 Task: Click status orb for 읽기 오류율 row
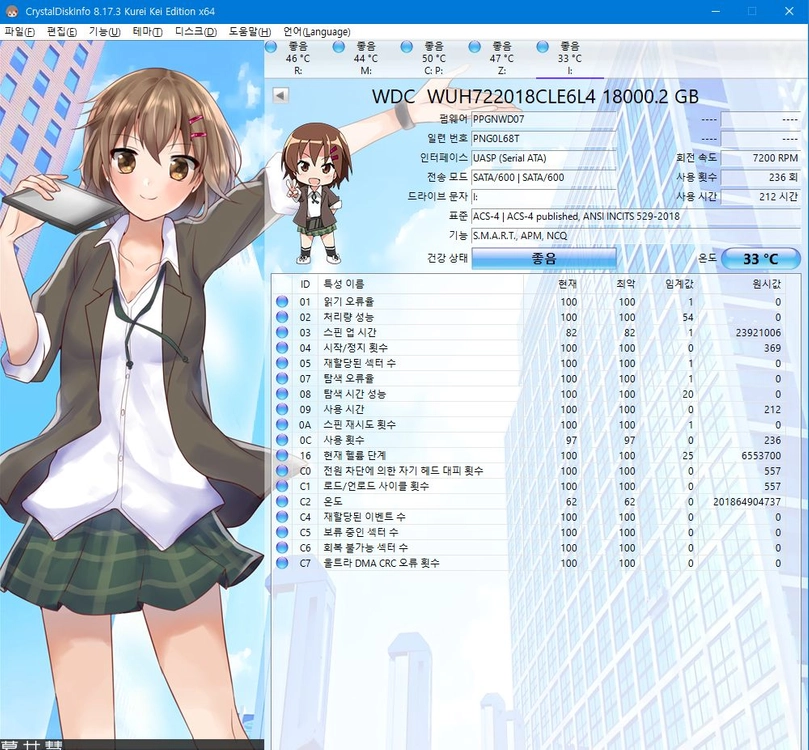(282, 301)
